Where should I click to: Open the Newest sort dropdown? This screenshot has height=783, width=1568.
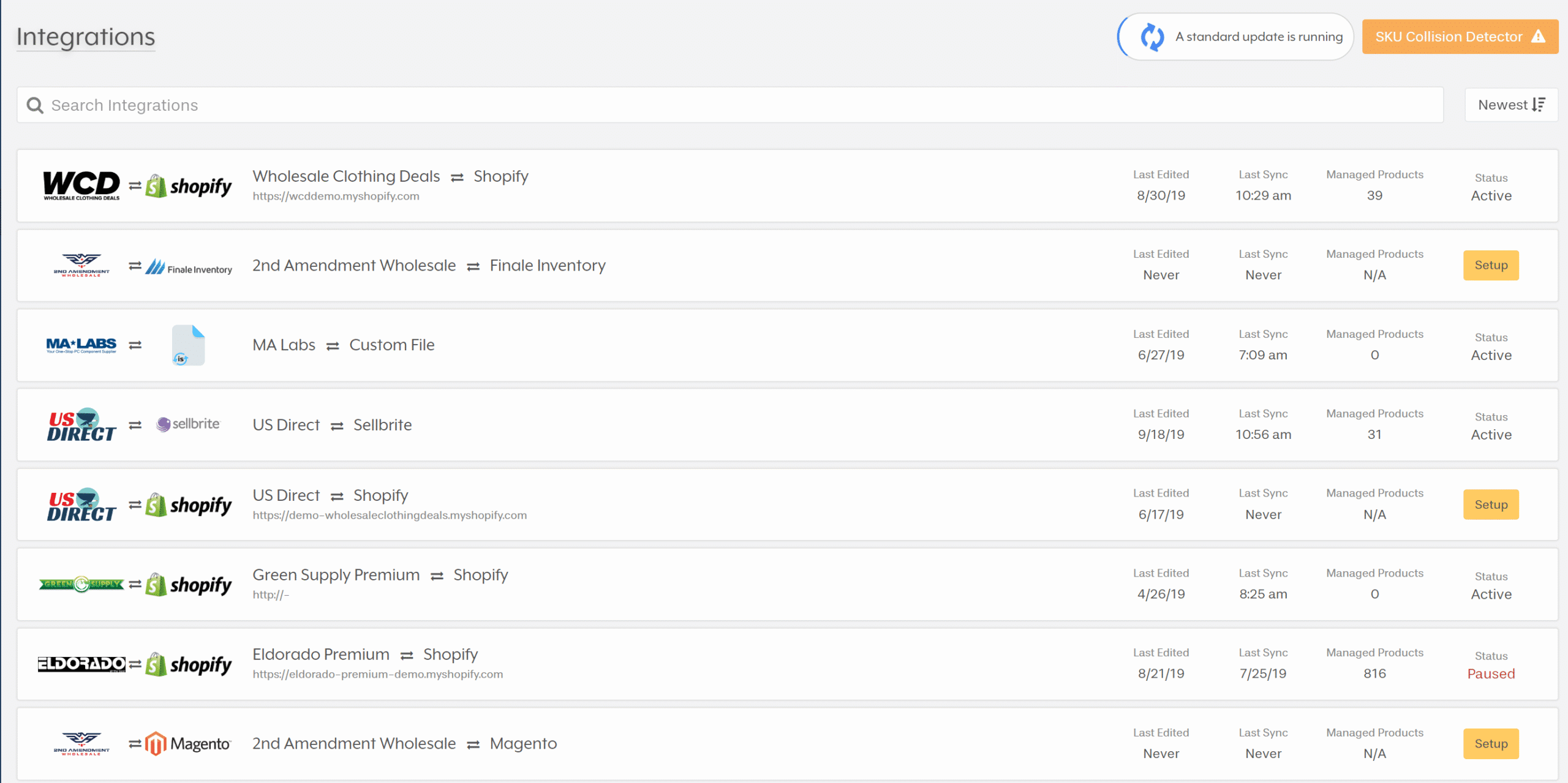[1511, 105]
